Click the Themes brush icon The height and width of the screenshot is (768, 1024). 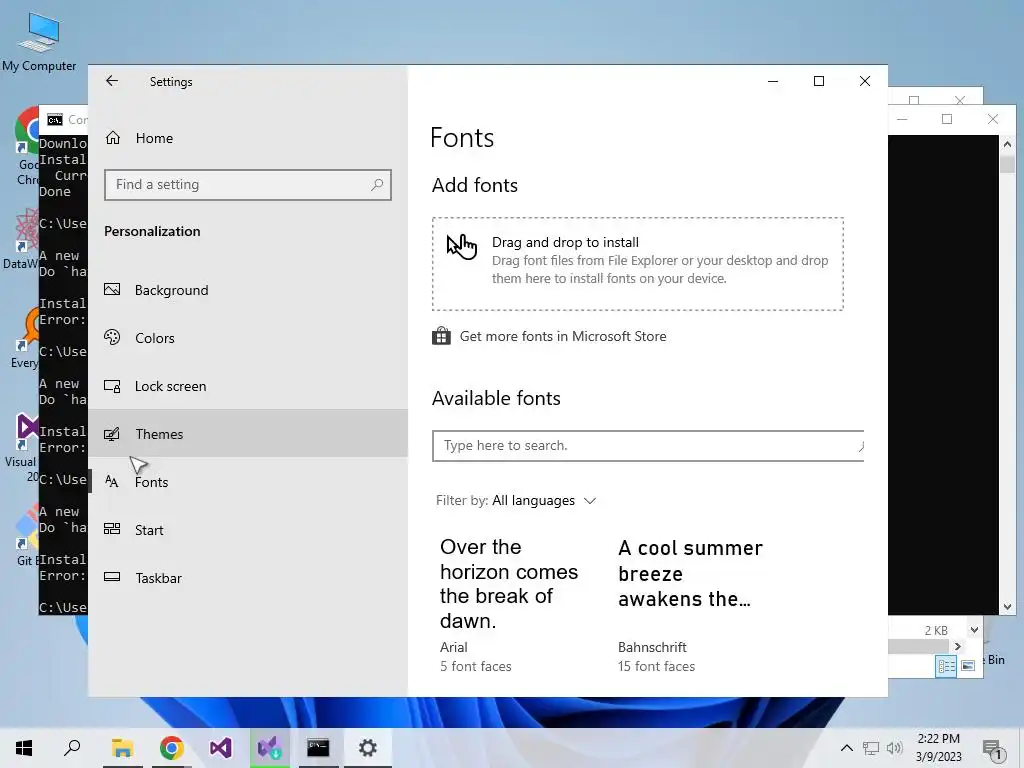[x=112, y=434]
